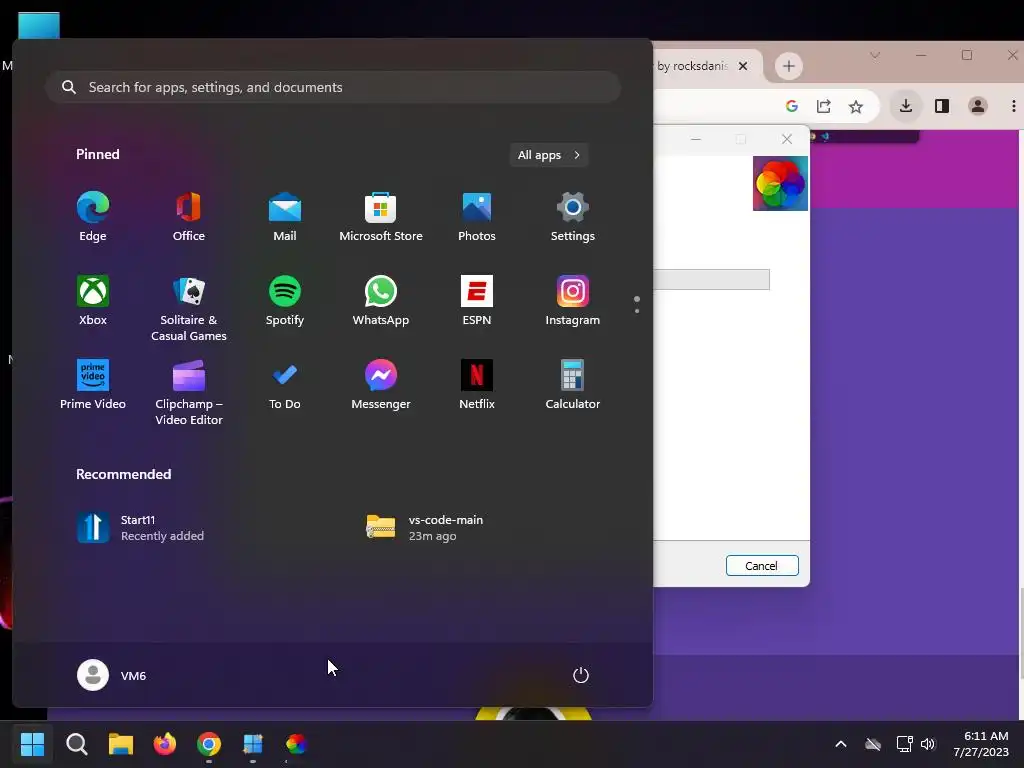Click the Google icon in Chrome address bar
Viewport: 1024px width, 768px height.
coord(792,106)
